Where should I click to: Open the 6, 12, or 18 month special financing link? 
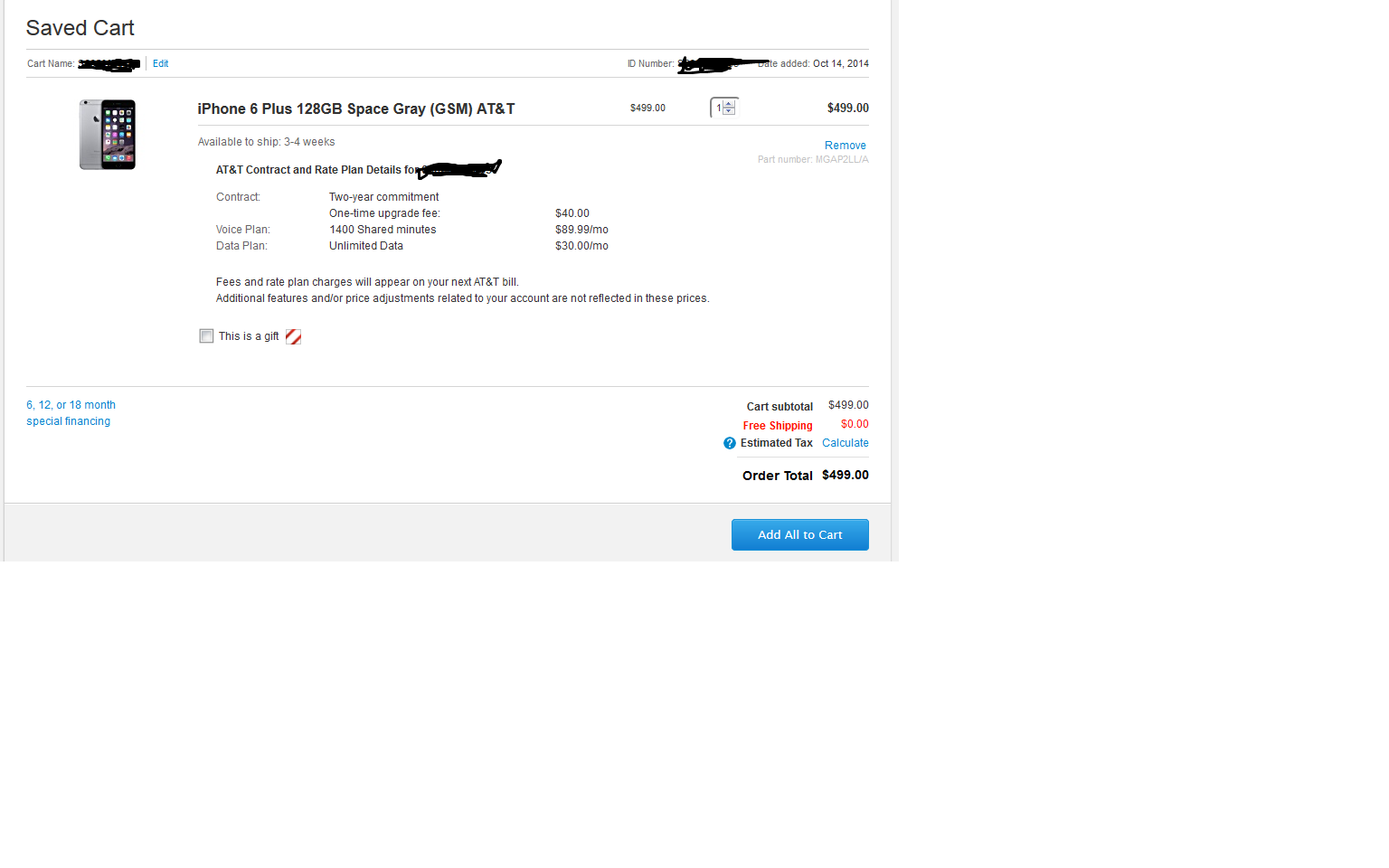click(x=71, y=413)
